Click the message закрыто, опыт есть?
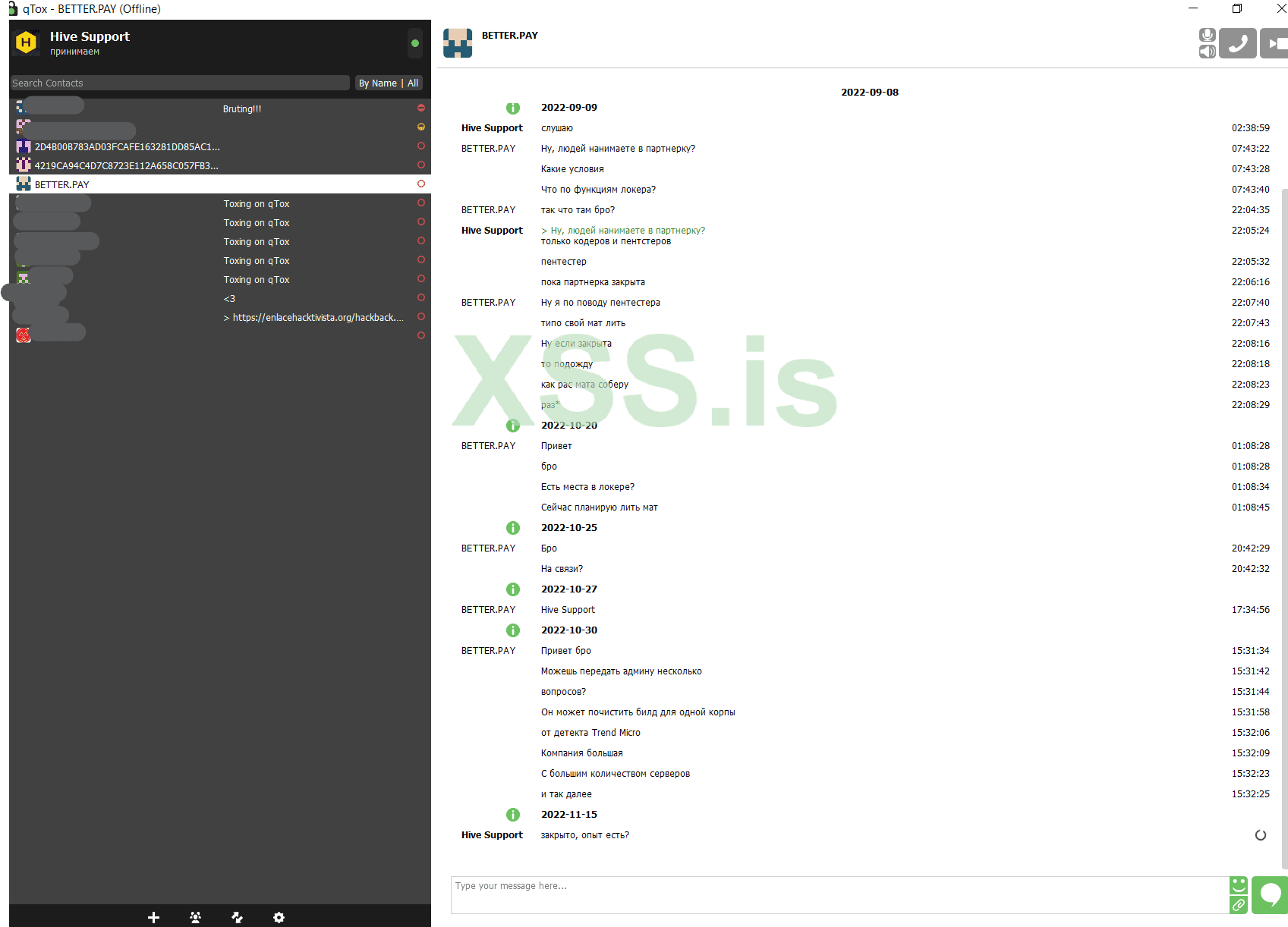1288x927 pixels. pos(585,835)
